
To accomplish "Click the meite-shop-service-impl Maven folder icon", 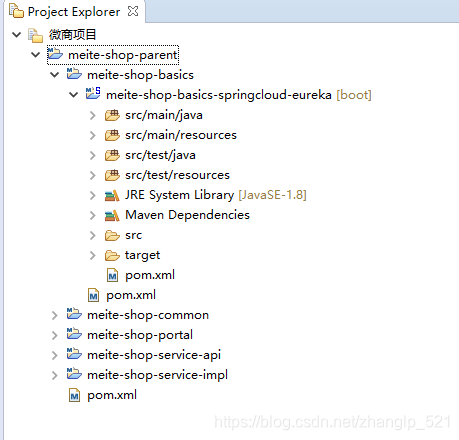I will coord(74,374).
